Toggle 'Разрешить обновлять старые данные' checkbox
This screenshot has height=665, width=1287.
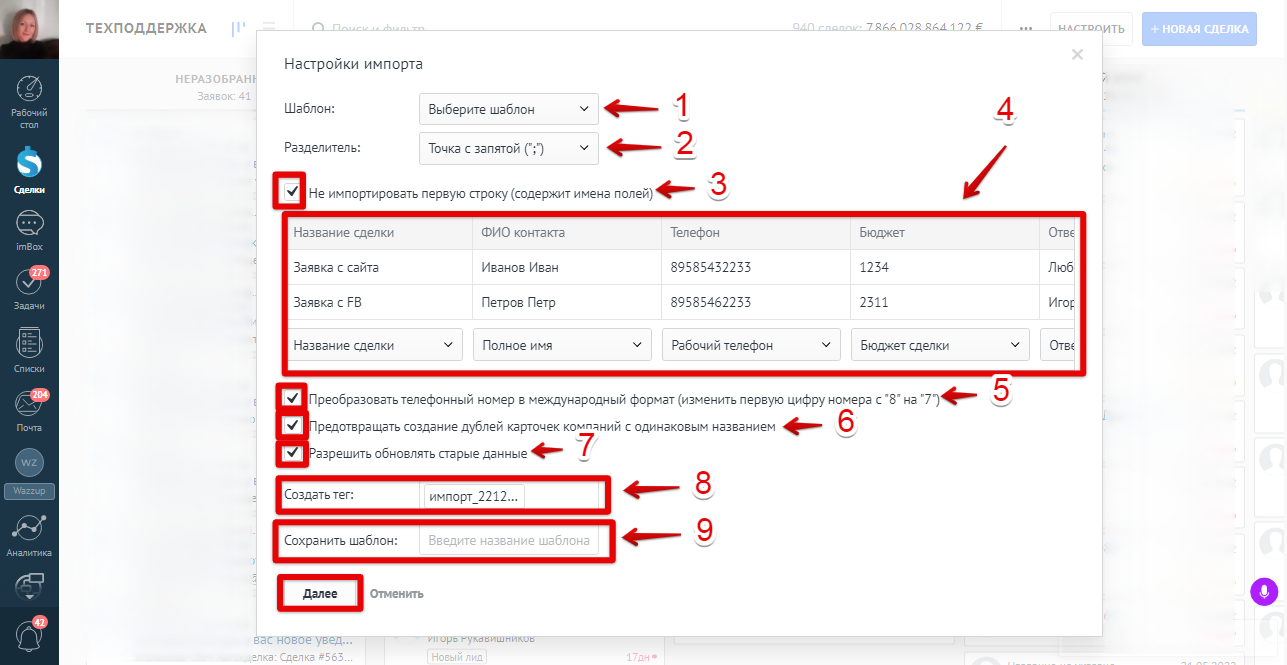click(x=291, y=454)
